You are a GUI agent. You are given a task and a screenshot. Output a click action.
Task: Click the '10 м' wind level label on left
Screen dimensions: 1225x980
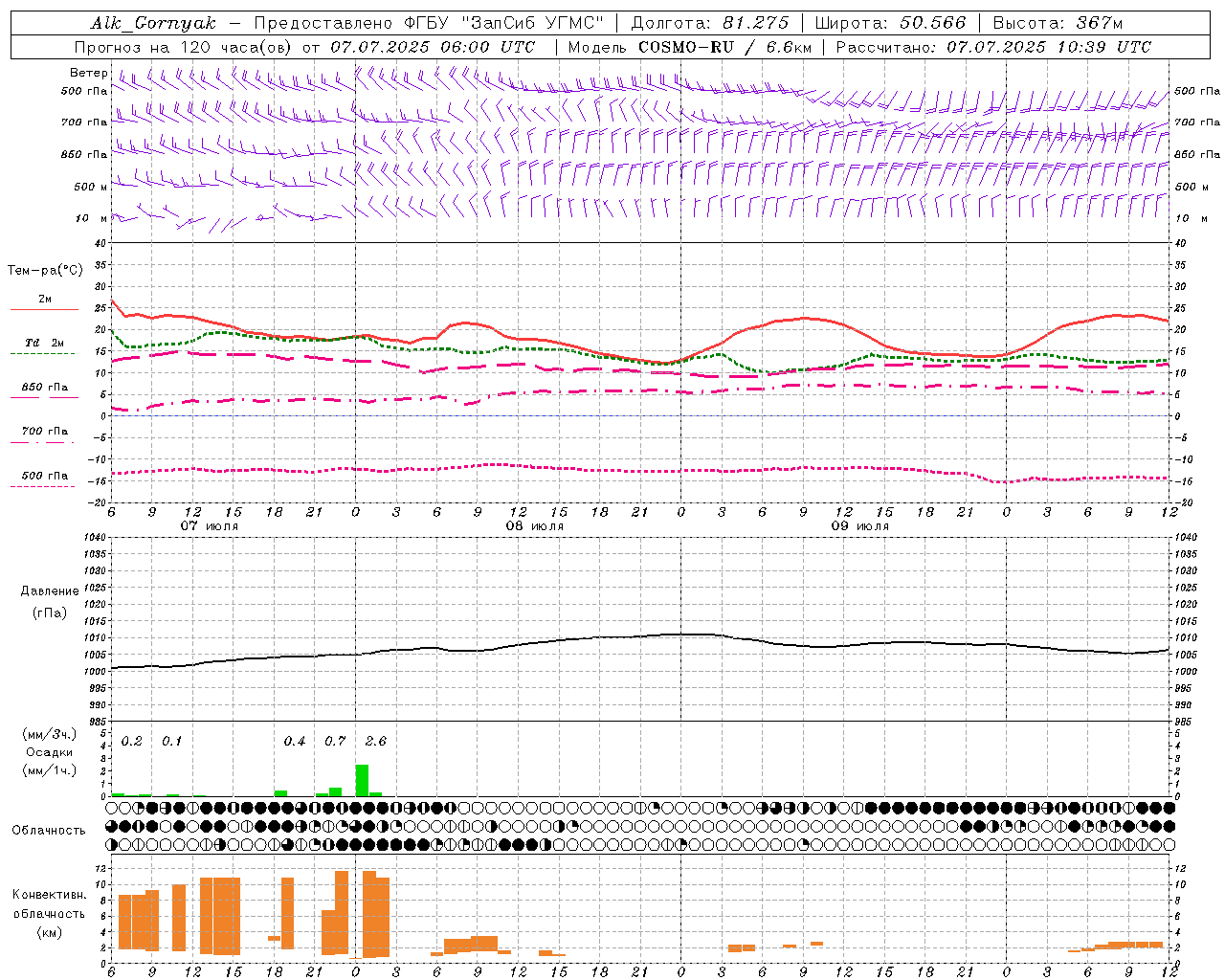92,218
